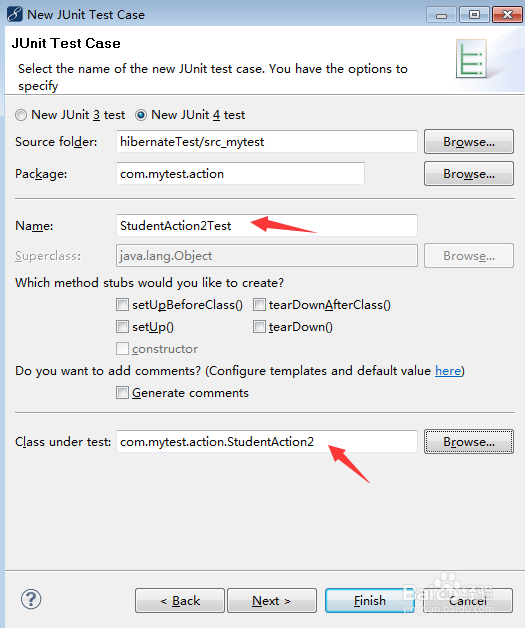Click Finish to create the test case
The height and width of the screenshot is (628, 525).
[370, 600]
